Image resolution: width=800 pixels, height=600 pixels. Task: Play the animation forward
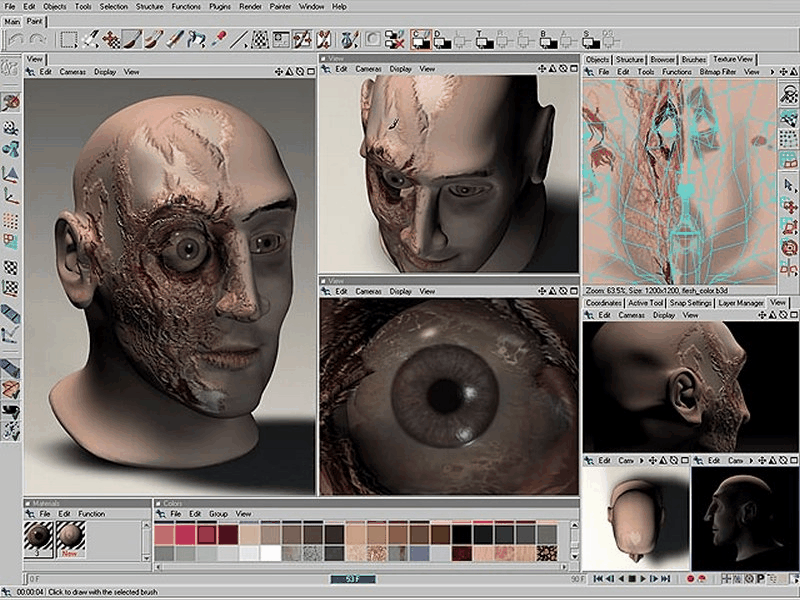[x=643, y=579]
